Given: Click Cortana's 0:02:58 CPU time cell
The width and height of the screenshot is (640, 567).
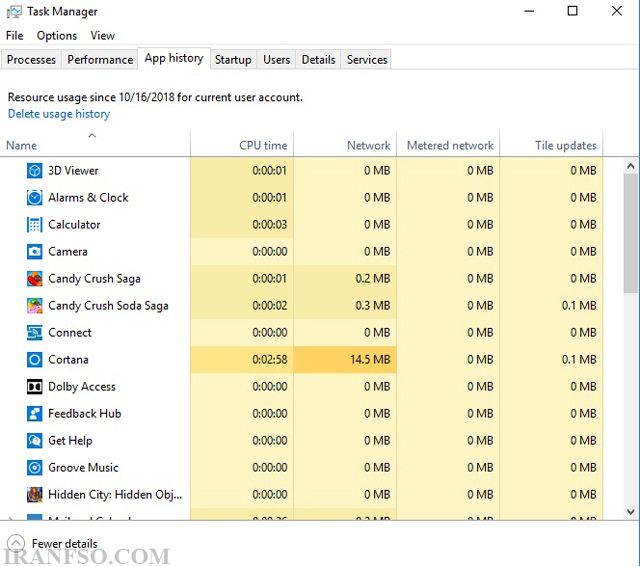Looking at the screenshot, I should (x=242, y=360).
